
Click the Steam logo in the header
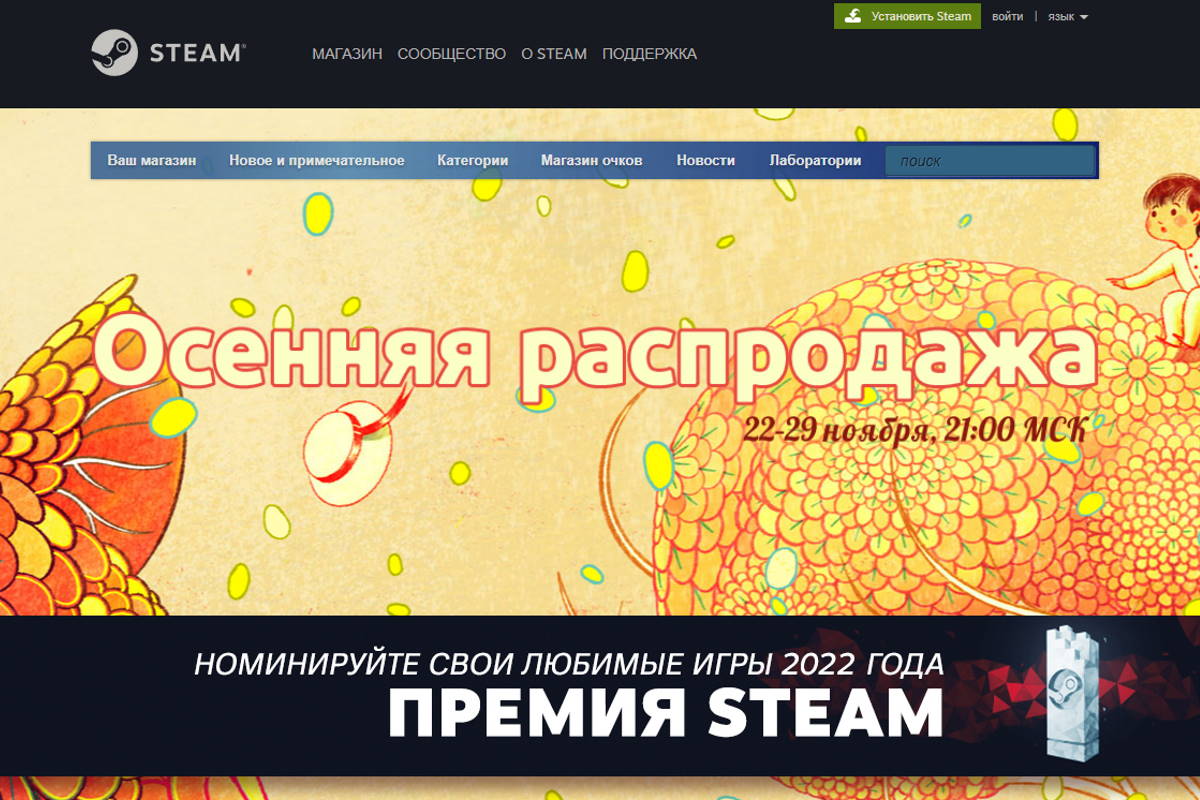pos(167,52)
